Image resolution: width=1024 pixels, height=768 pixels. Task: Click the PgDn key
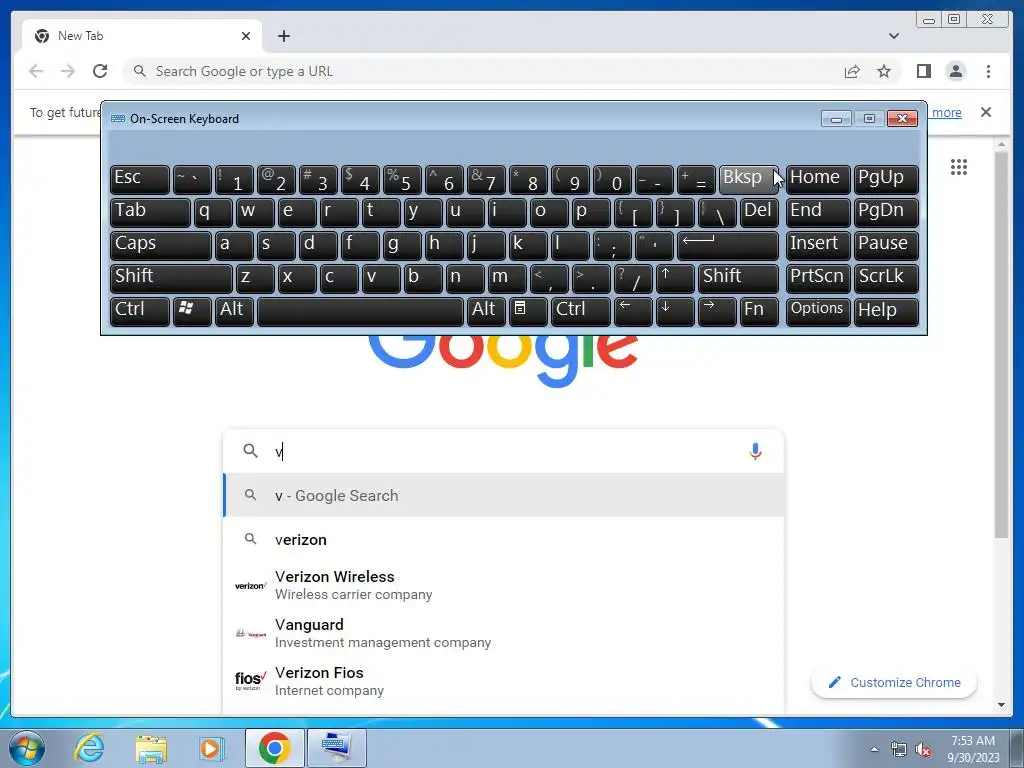point(886,212)
